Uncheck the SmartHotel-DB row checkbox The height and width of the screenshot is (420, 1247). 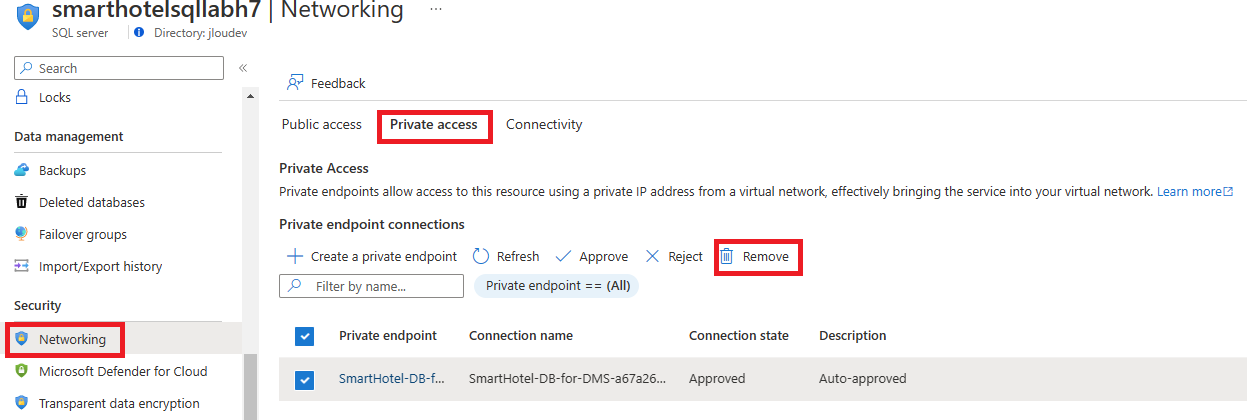[304, 380]
